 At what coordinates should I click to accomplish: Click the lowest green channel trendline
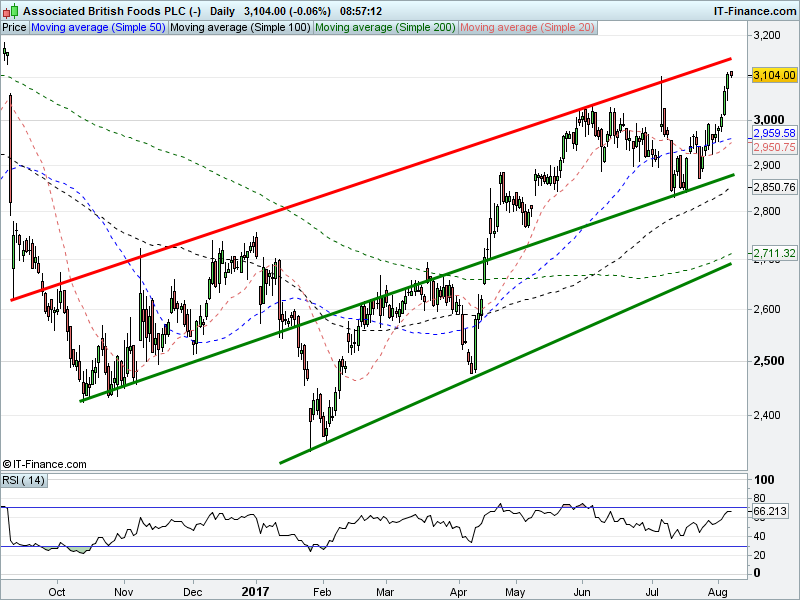tap(506, 363)
